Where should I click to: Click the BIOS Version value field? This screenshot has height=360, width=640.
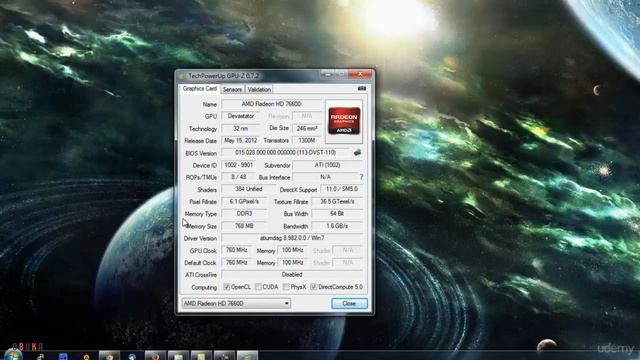(x=286, y=153)
